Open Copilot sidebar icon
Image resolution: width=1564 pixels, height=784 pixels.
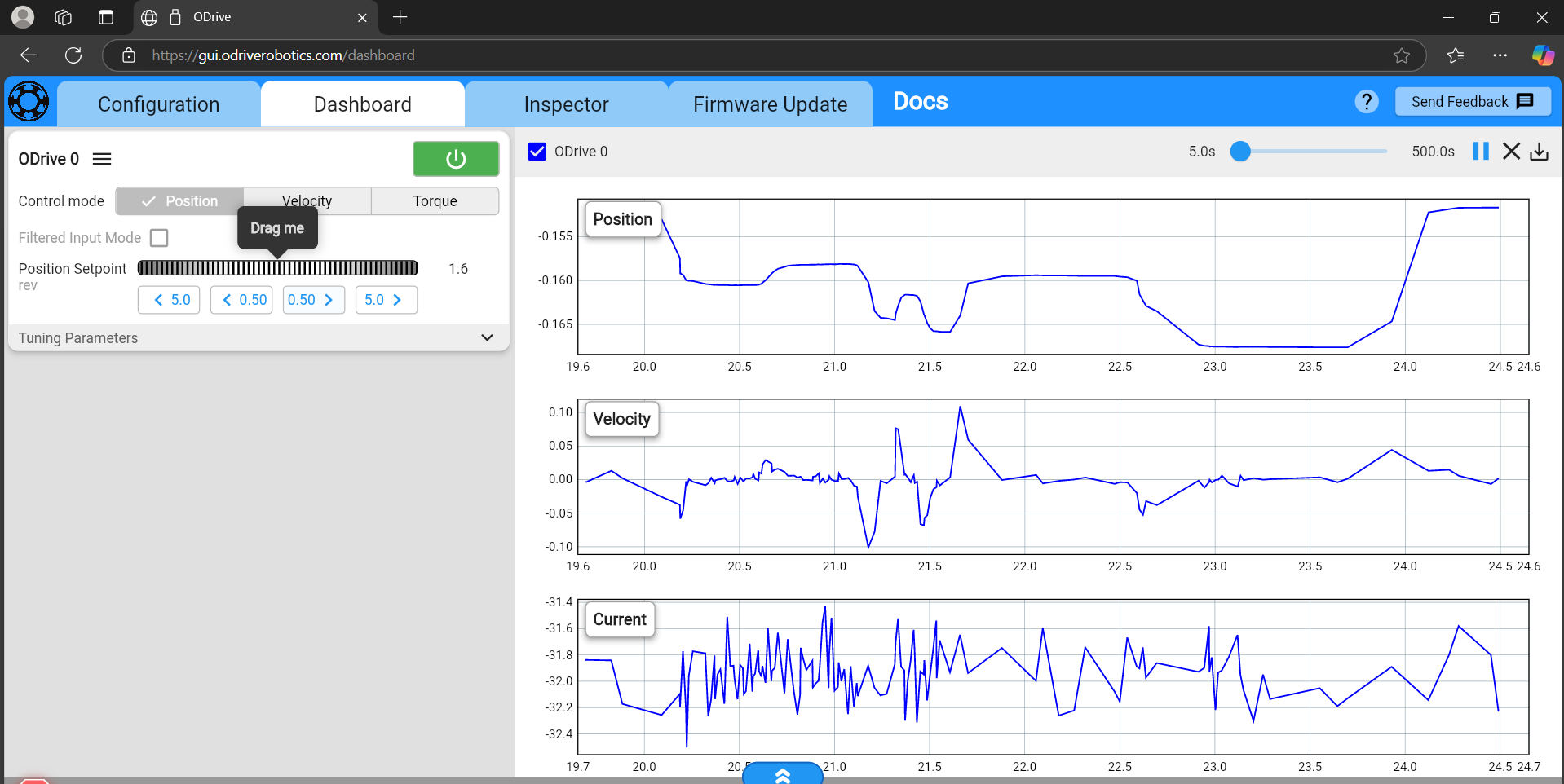point(1543,55)
